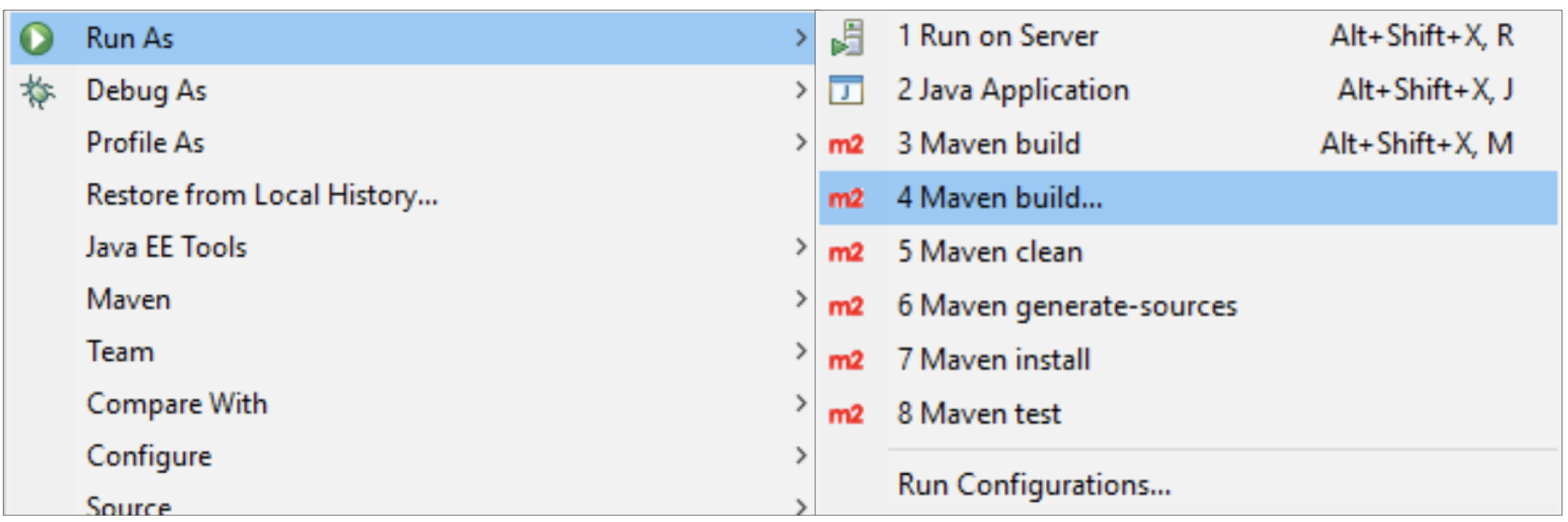1568x522 pixels.
Task: Open the Source submenu
Action: pyautogui.click(x=129, y=506)
